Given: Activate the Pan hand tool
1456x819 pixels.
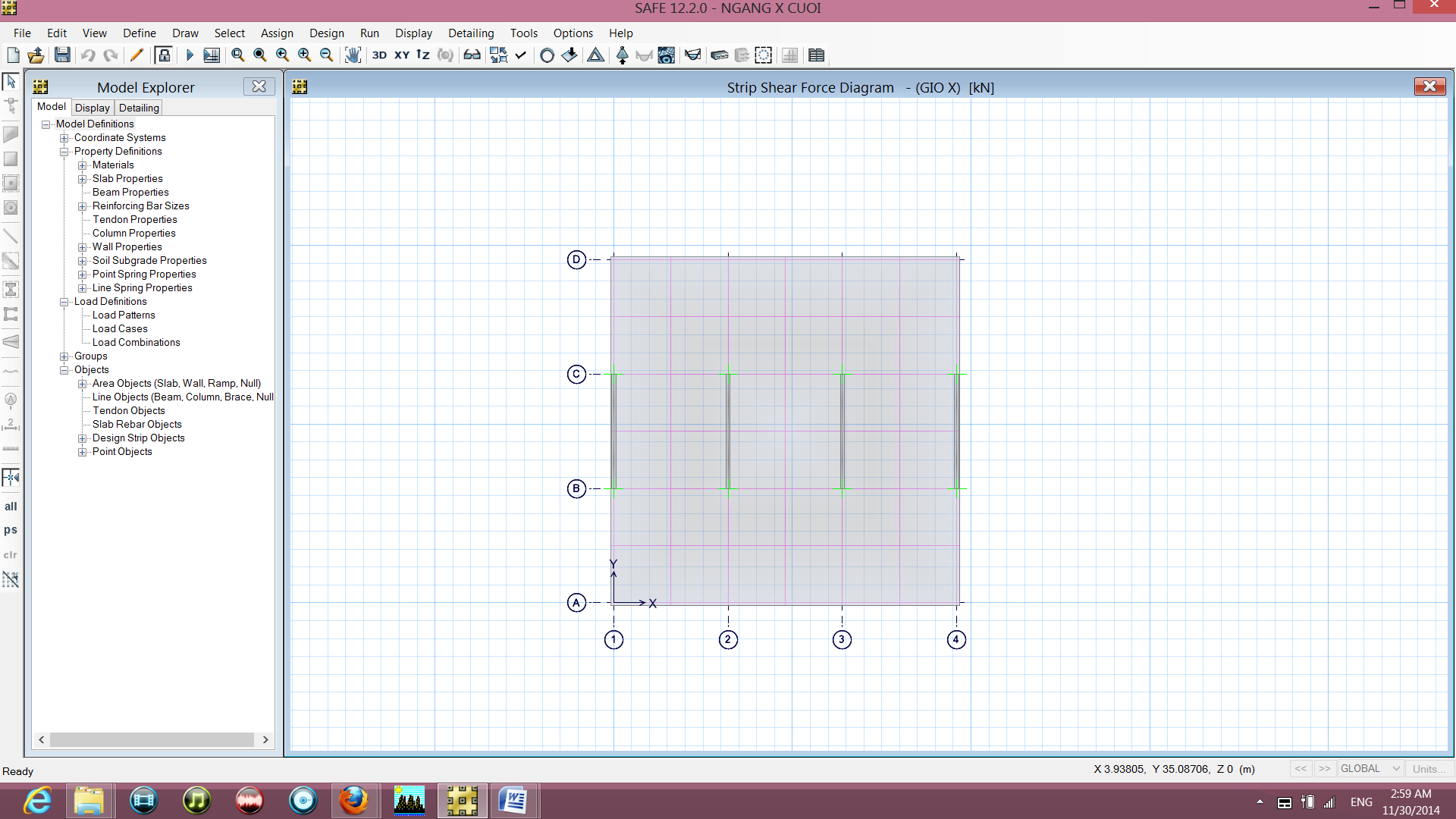Looking at the screenshot, I should tap(353, 55).
